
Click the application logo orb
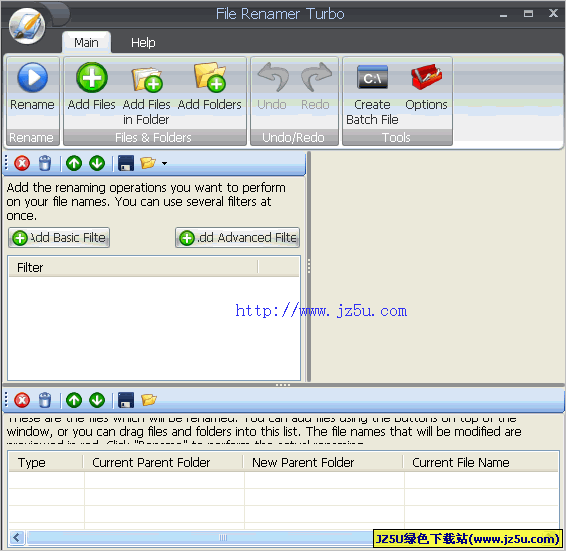[x=27, y=26]
